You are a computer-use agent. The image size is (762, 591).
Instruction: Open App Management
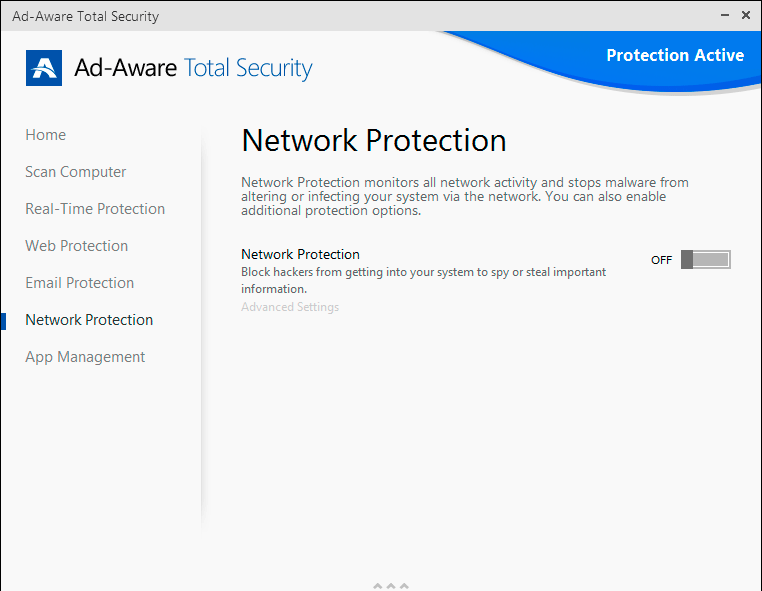coord(85,357)
